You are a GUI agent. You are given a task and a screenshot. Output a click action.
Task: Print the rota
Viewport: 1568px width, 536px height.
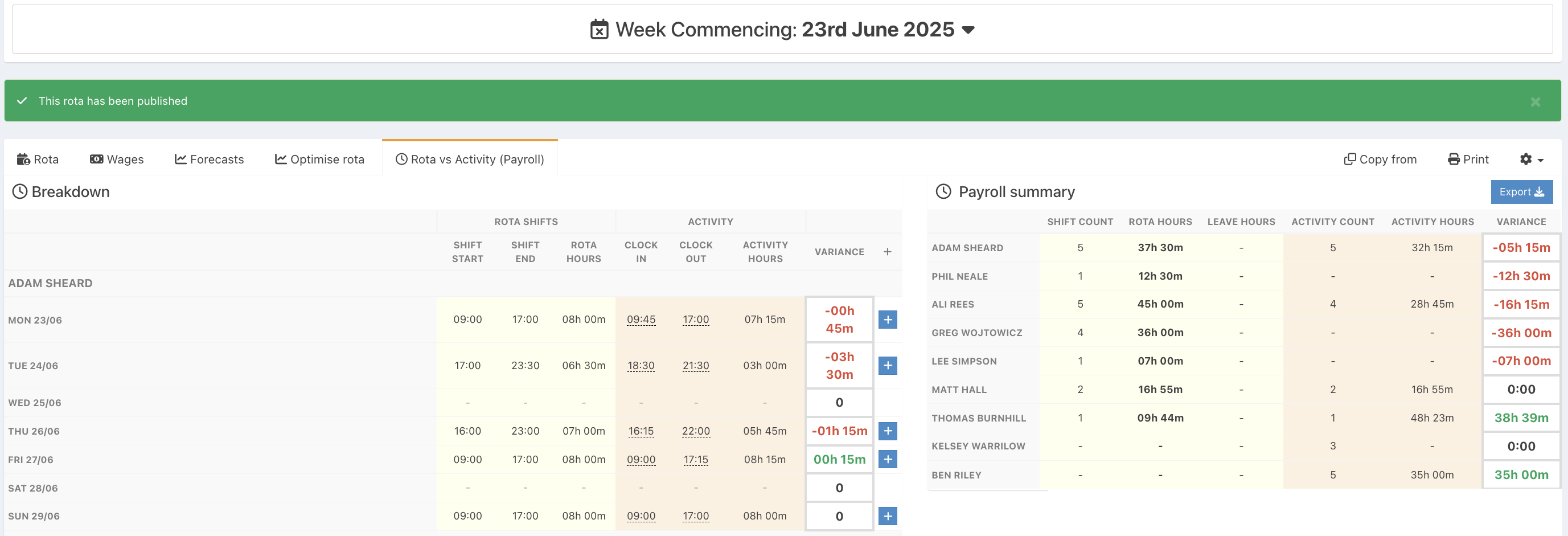(x=1468, y=159)
